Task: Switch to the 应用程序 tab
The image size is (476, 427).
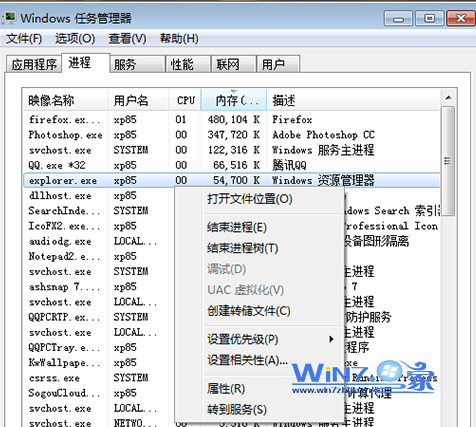Action: tap(34, 64)
